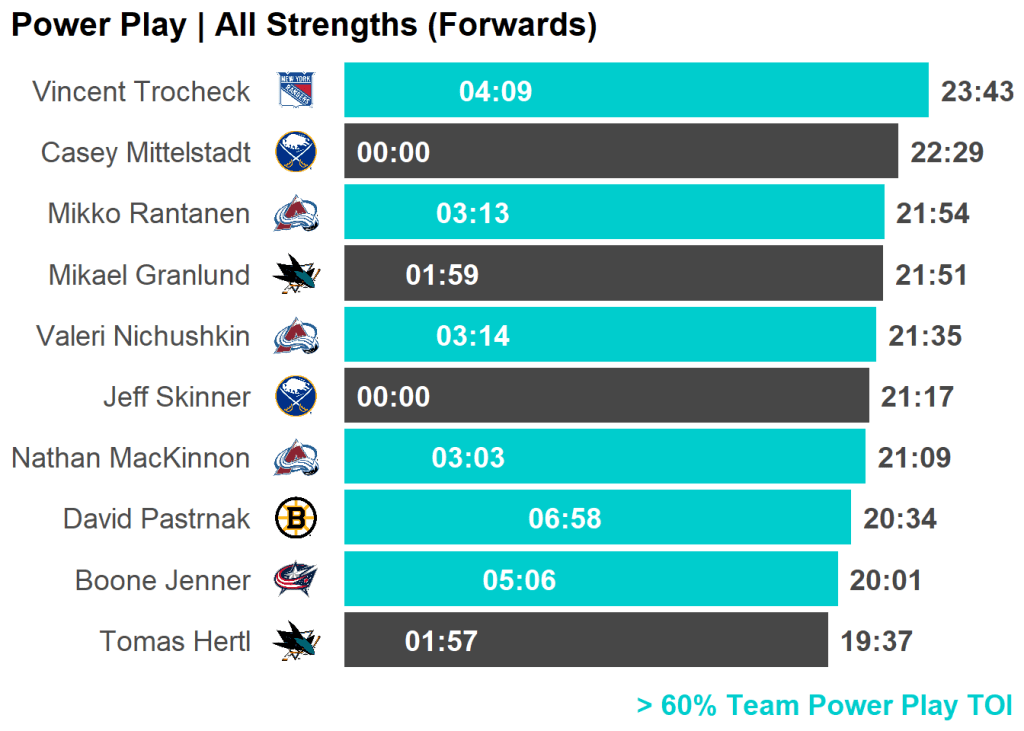This screenshot has width=1024, height=731.
Task: Click Boone Jenner's 05:06 power play bar
Action: click(590, 579)
